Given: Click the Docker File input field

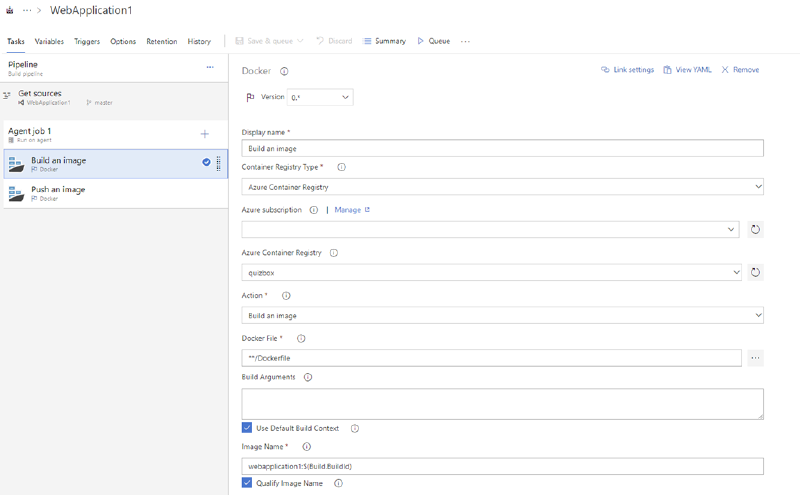Looking at the screenshot, I should click(491, 358).
